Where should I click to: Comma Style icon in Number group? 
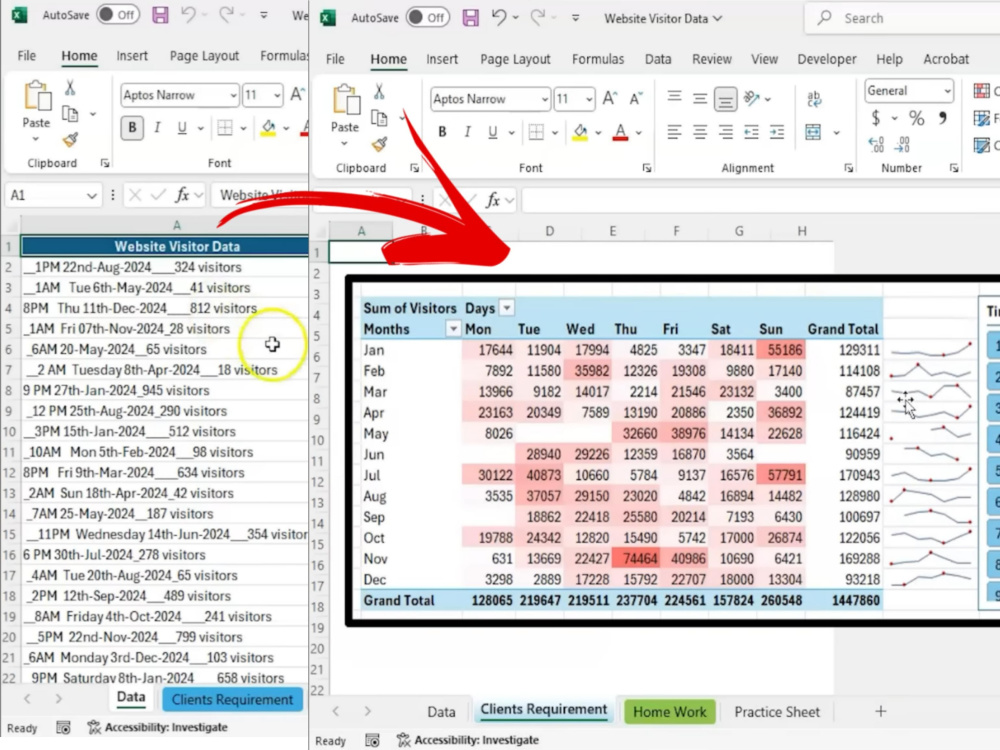[943, 118]
